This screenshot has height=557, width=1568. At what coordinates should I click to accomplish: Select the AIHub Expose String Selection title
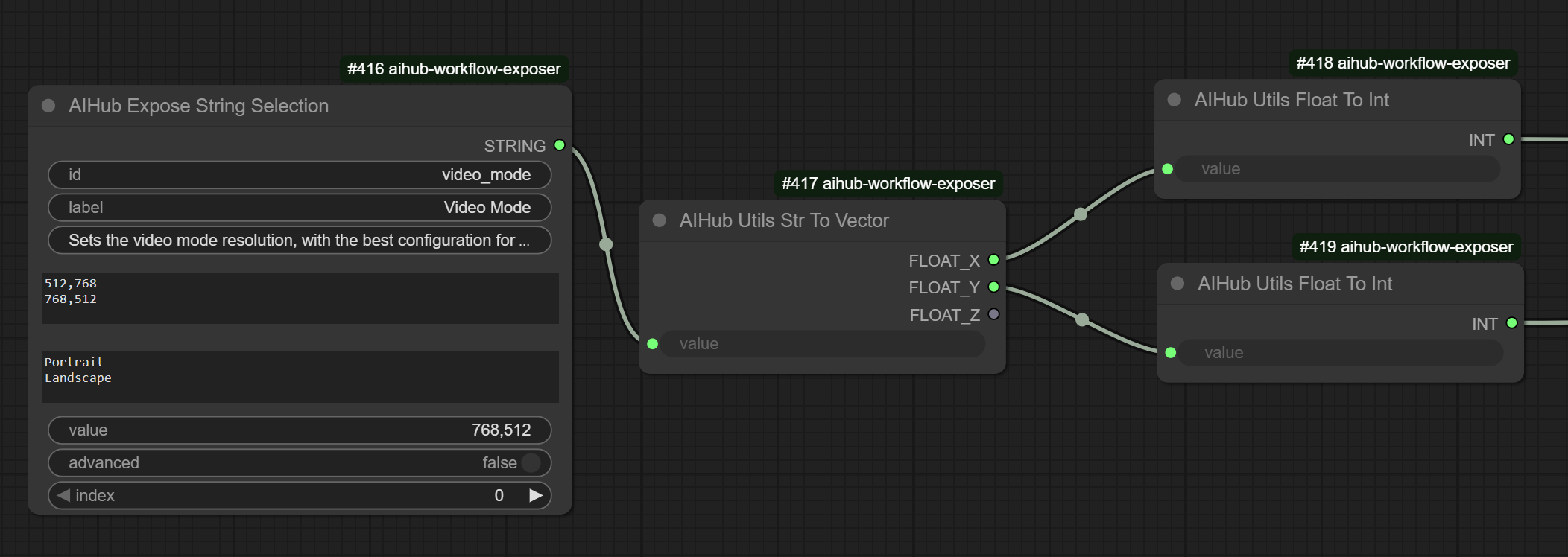point(198,106)
